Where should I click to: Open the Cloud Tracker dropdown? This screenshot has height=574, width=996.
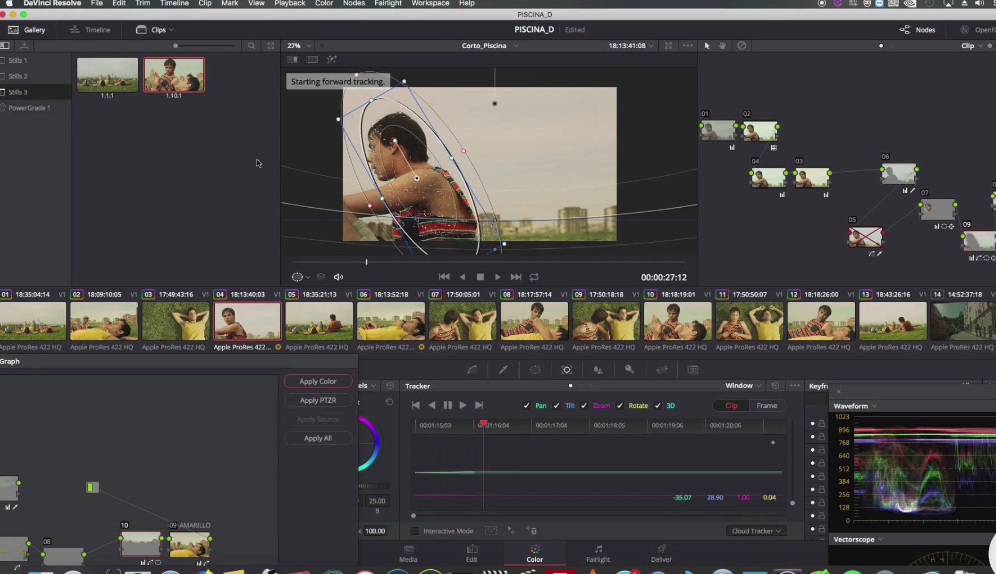click(x=755, y=531)
